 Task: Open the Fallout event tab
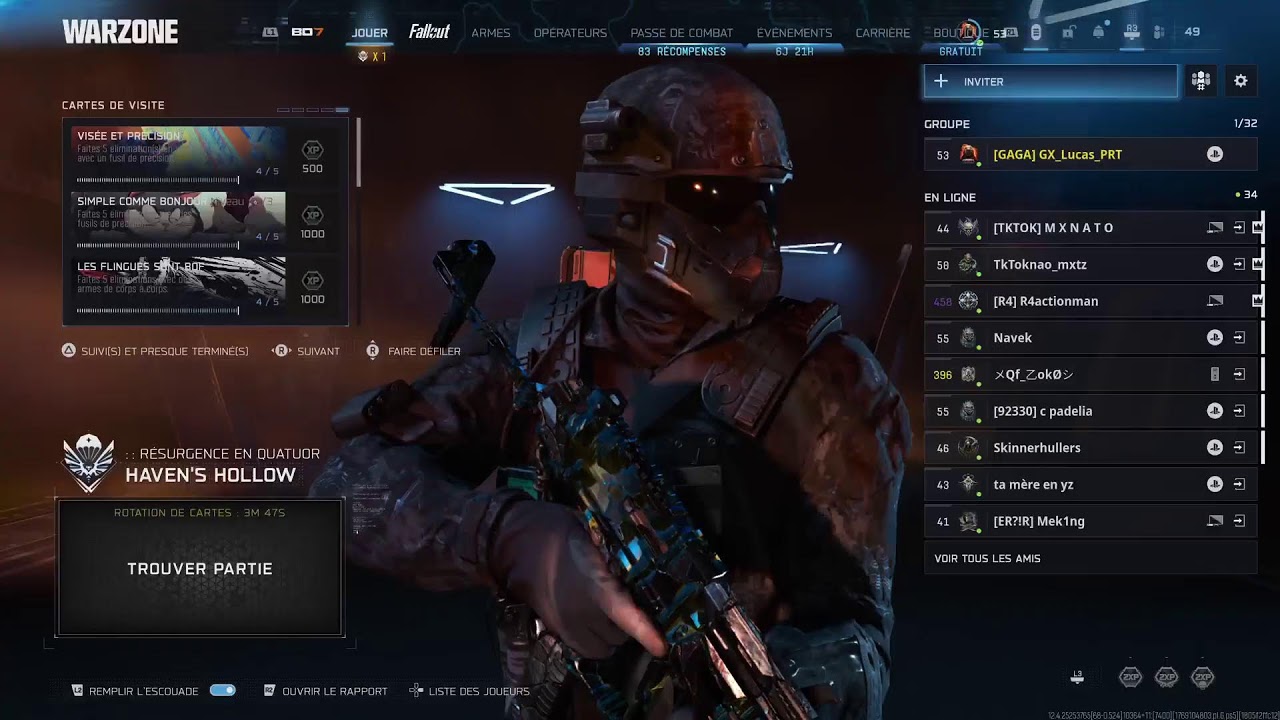point(429,32)
